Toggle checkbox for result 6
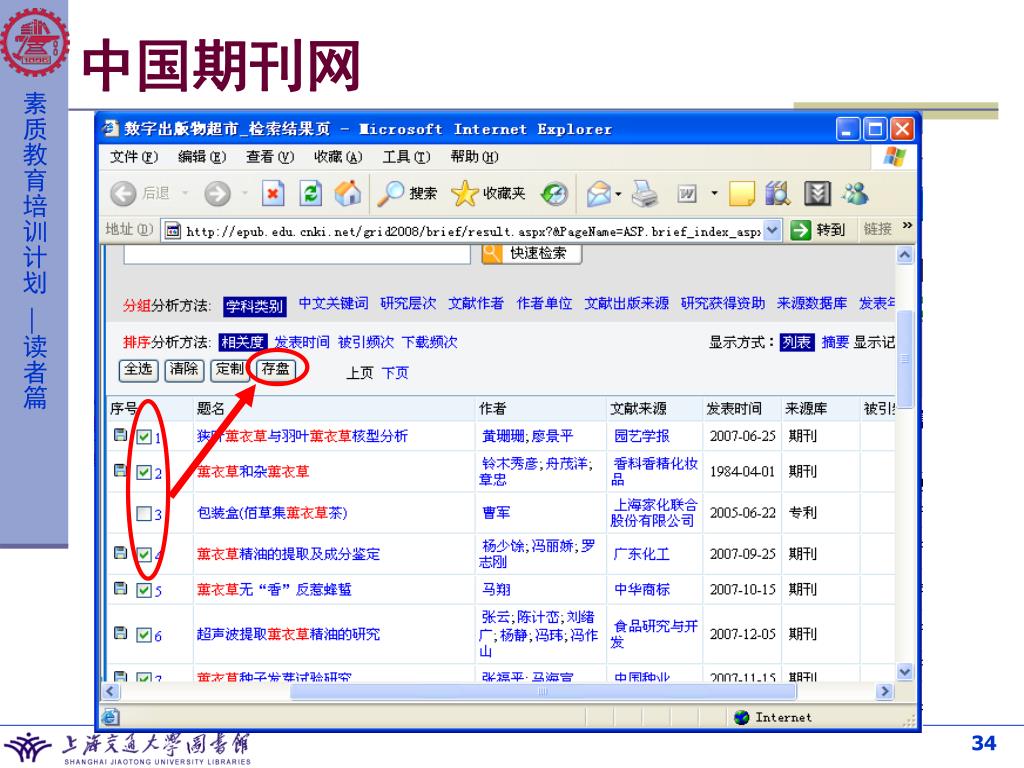 (144, 635)
